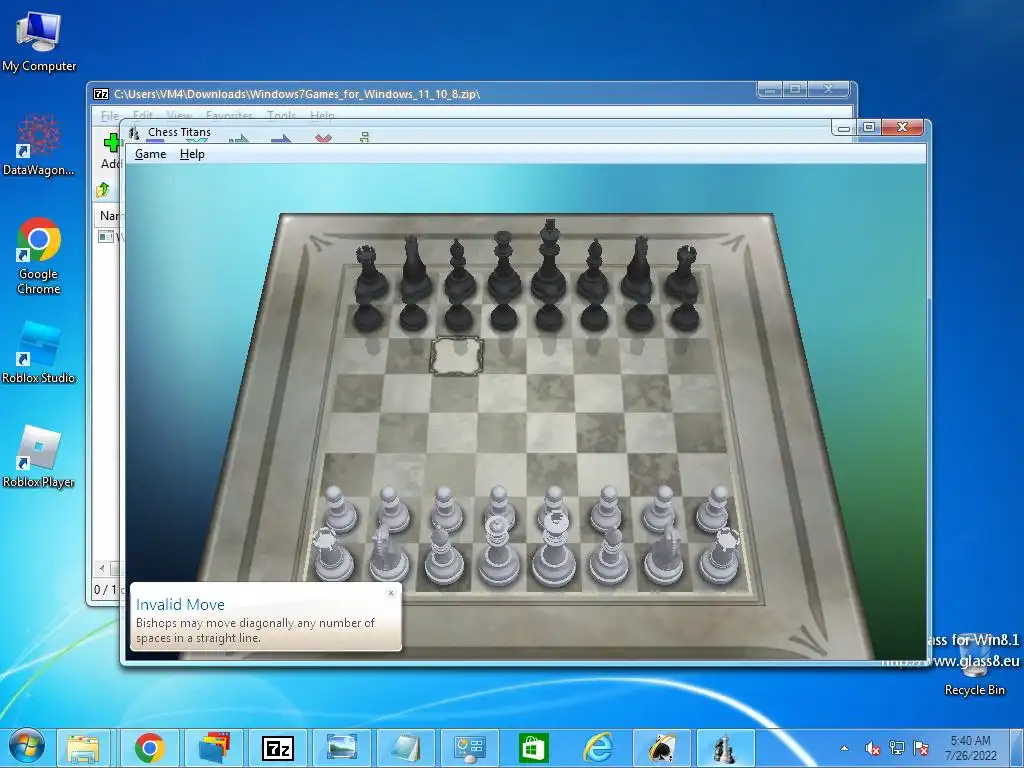Click the black knight on g8

638,268
